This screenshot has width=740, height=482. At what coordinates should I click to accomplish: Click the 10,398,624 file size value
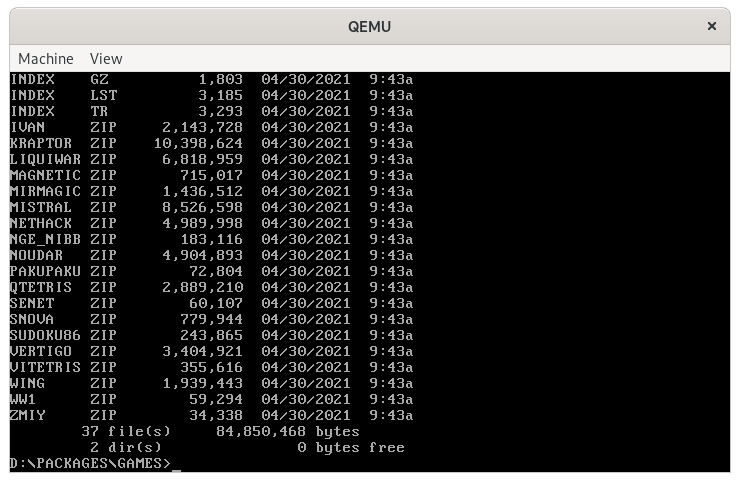(198, 143)
